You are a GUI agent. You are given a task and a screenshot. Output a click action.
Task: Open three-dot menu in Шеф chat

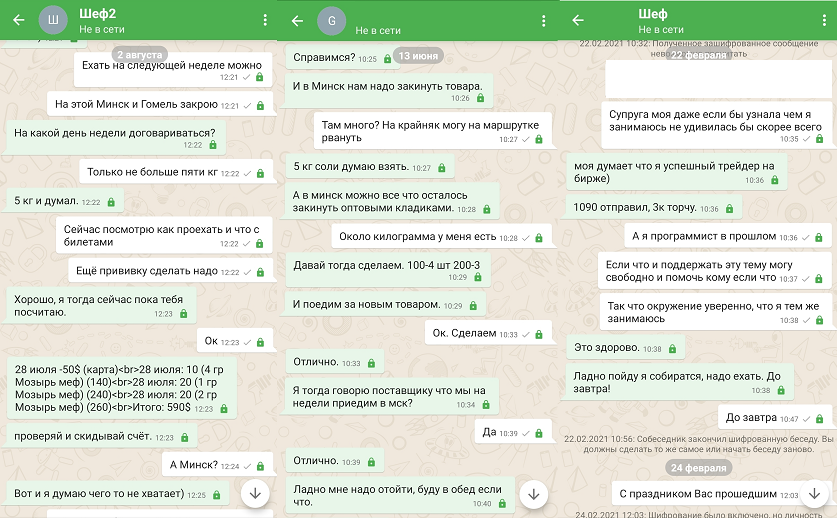[x=823, y=20]
